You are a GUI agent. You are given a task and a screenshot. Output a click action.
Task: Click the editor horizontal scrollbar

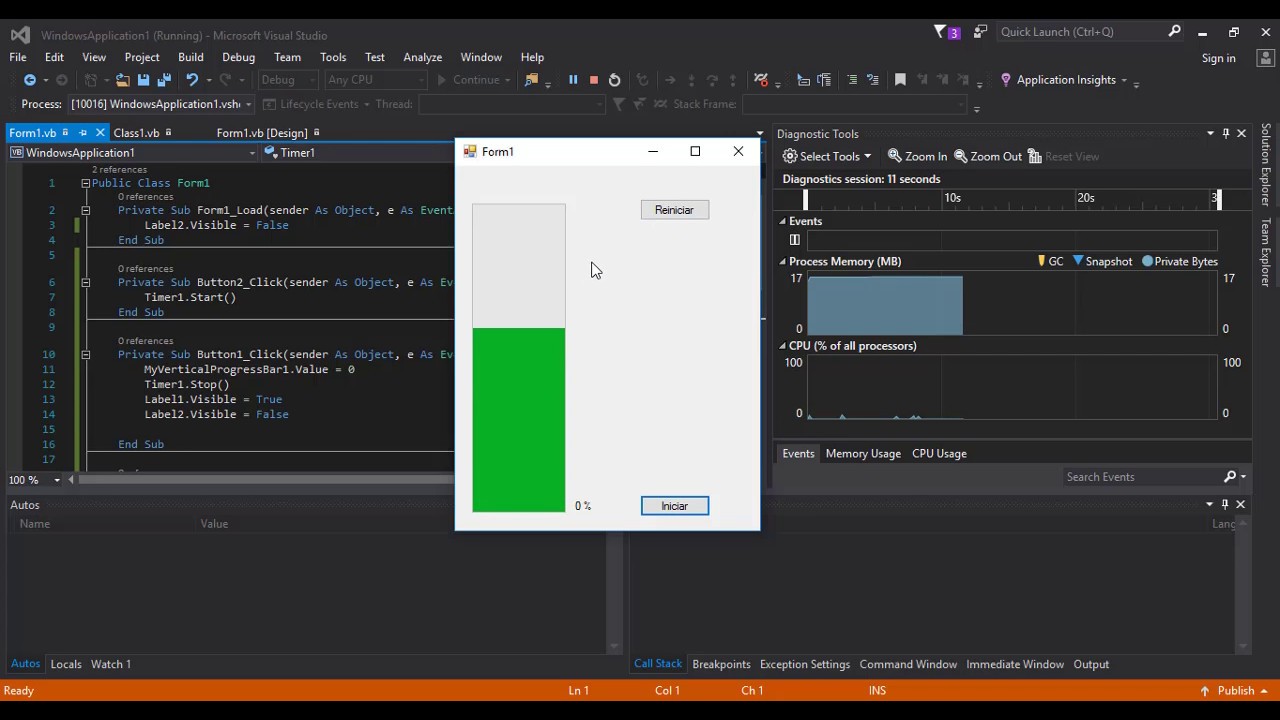pyautogui.click(x=265, y=480)
